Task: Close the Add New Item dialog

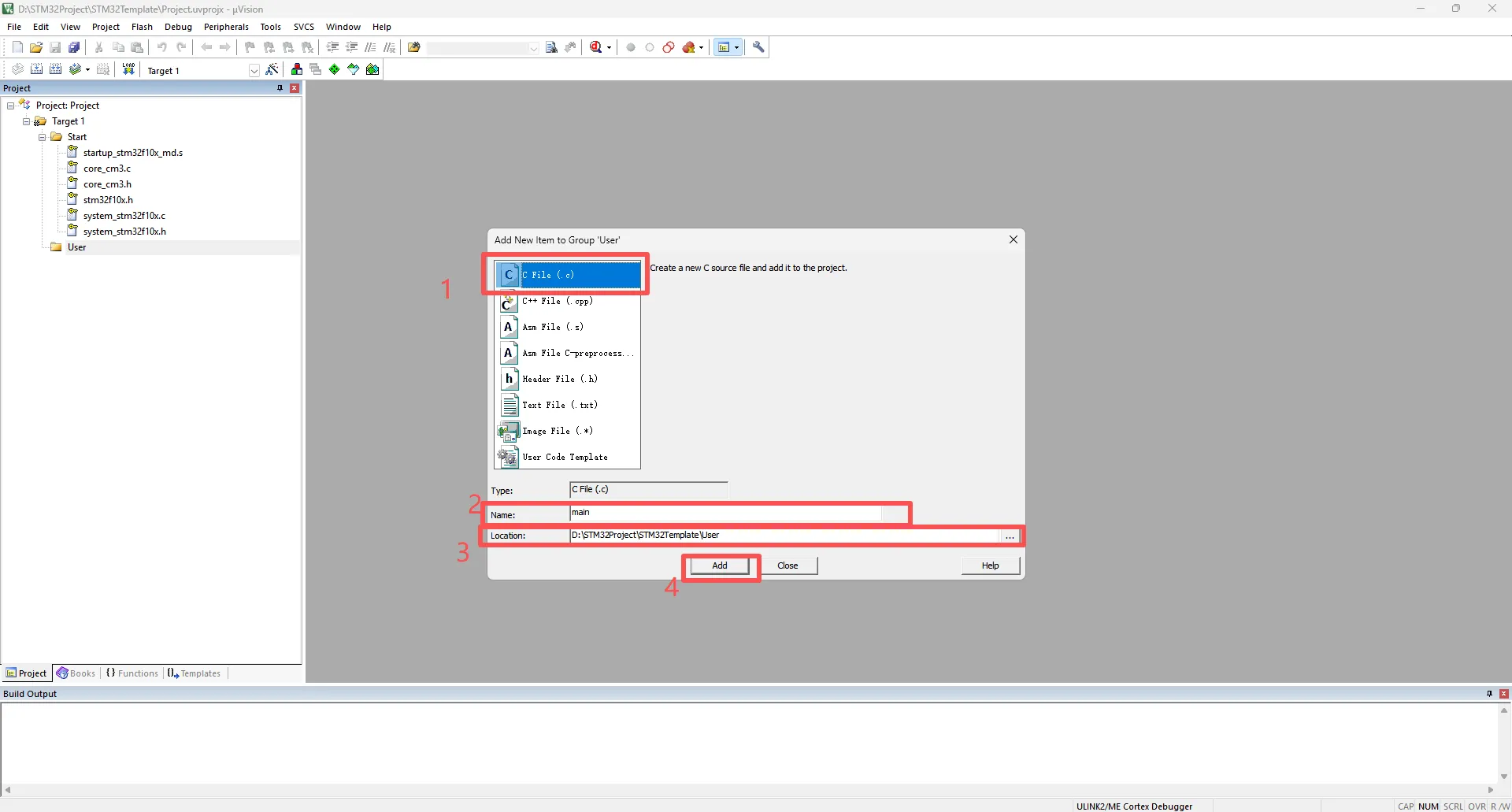Action: [1014, 239]
